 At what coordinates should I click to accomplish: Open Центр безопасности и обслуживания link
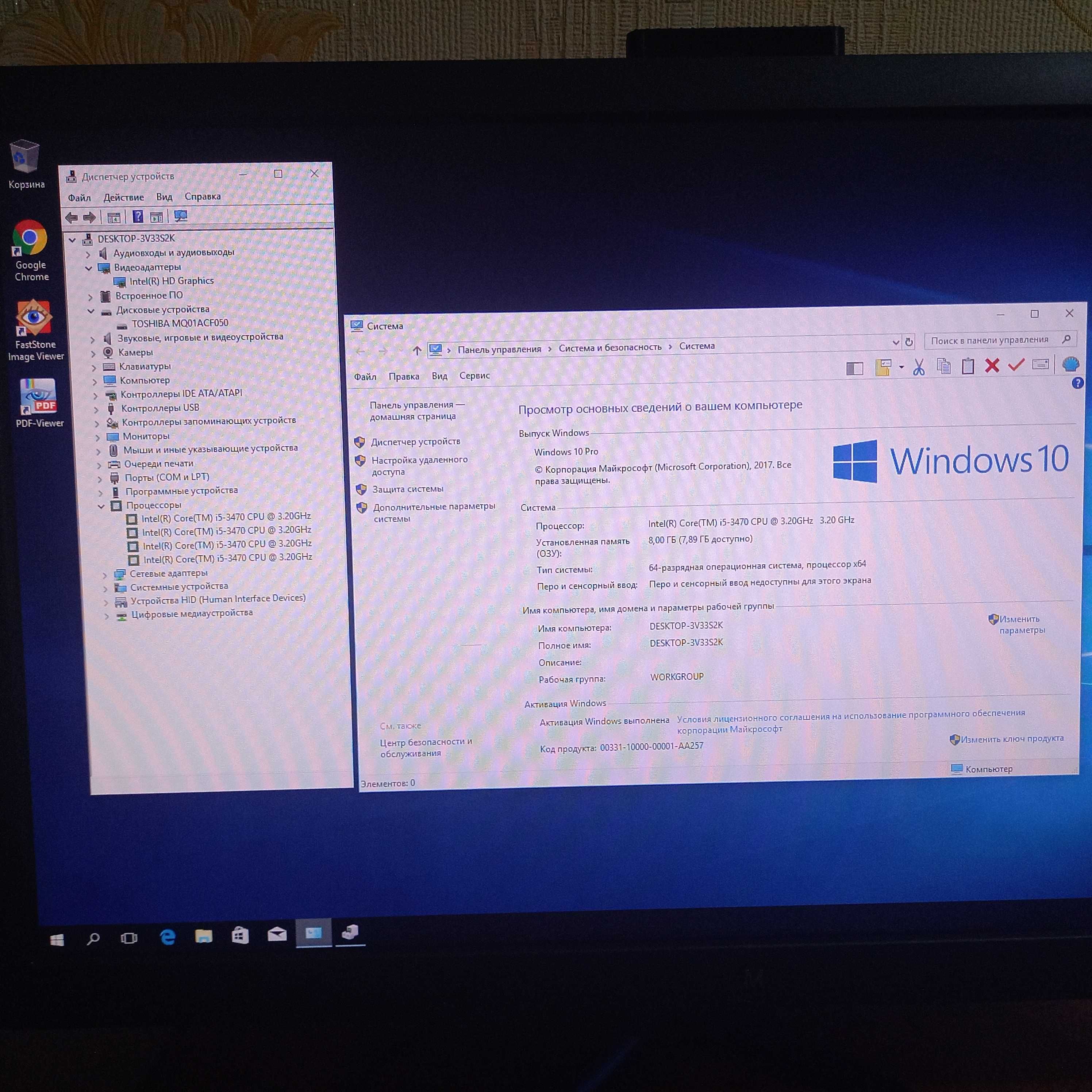point(426,747)
